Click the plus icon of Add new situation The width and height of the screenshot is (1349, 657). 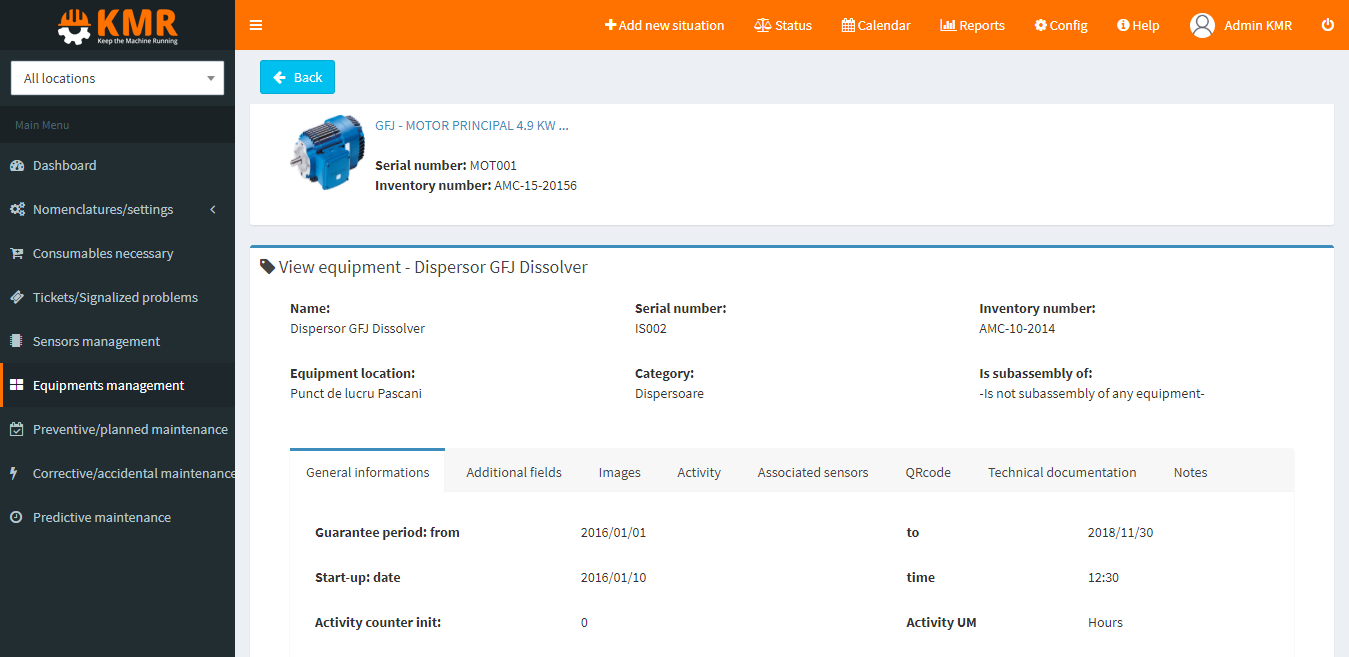point(611,25)
